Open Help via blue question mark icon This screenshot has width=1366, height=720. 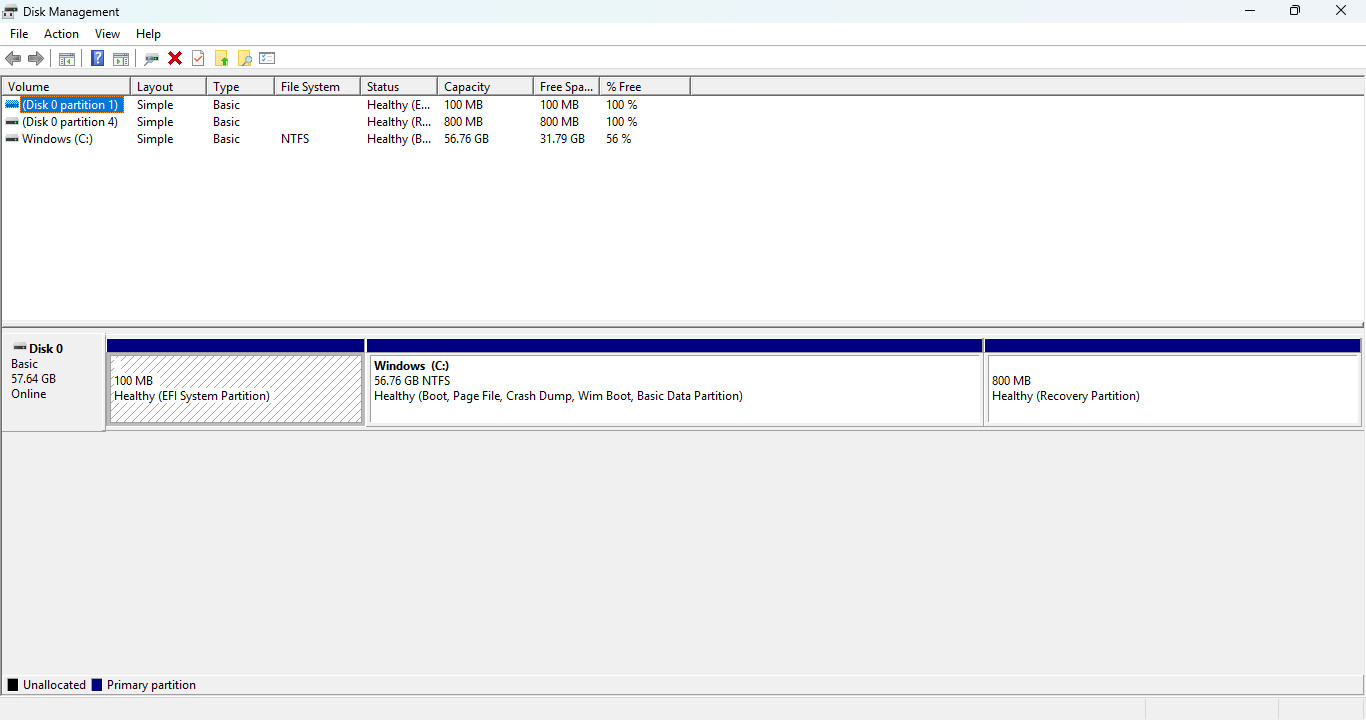pyautogui.click(x=97, y=58)
